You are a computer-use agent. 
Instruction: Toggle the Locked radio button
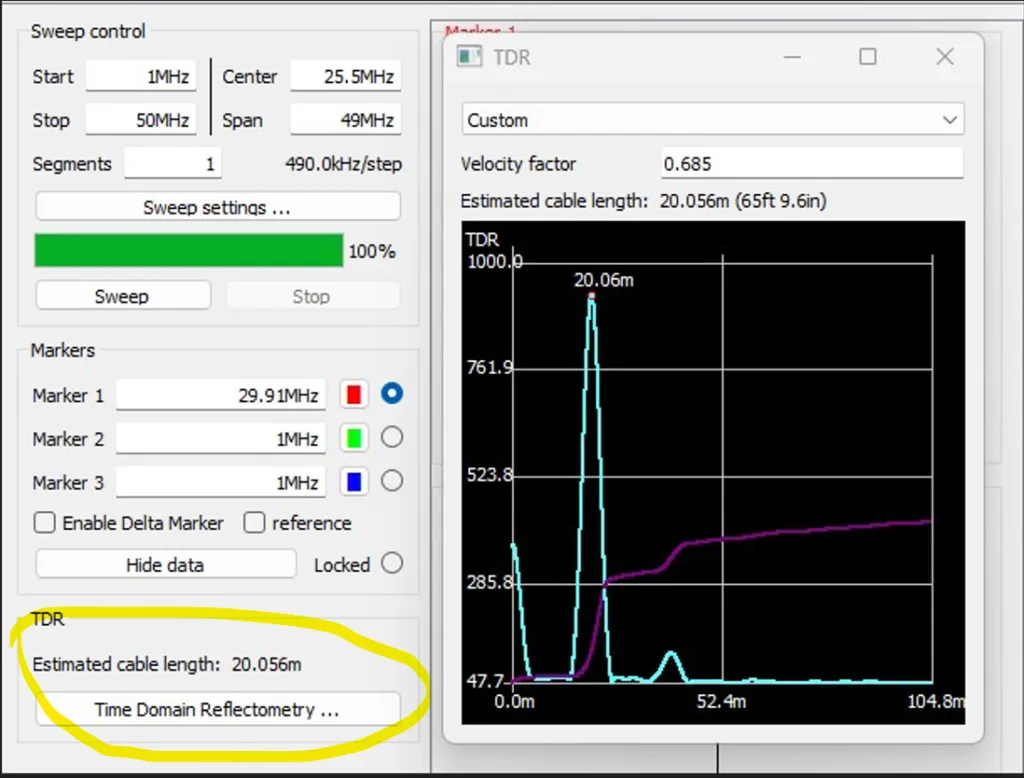392,563
